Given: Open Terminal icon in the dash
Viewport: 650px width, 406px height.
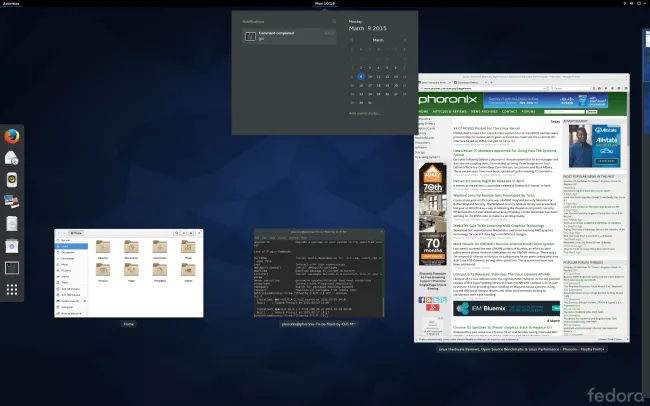Looking at the screenshot, I should pyautogui.click(x=12, y=268).
